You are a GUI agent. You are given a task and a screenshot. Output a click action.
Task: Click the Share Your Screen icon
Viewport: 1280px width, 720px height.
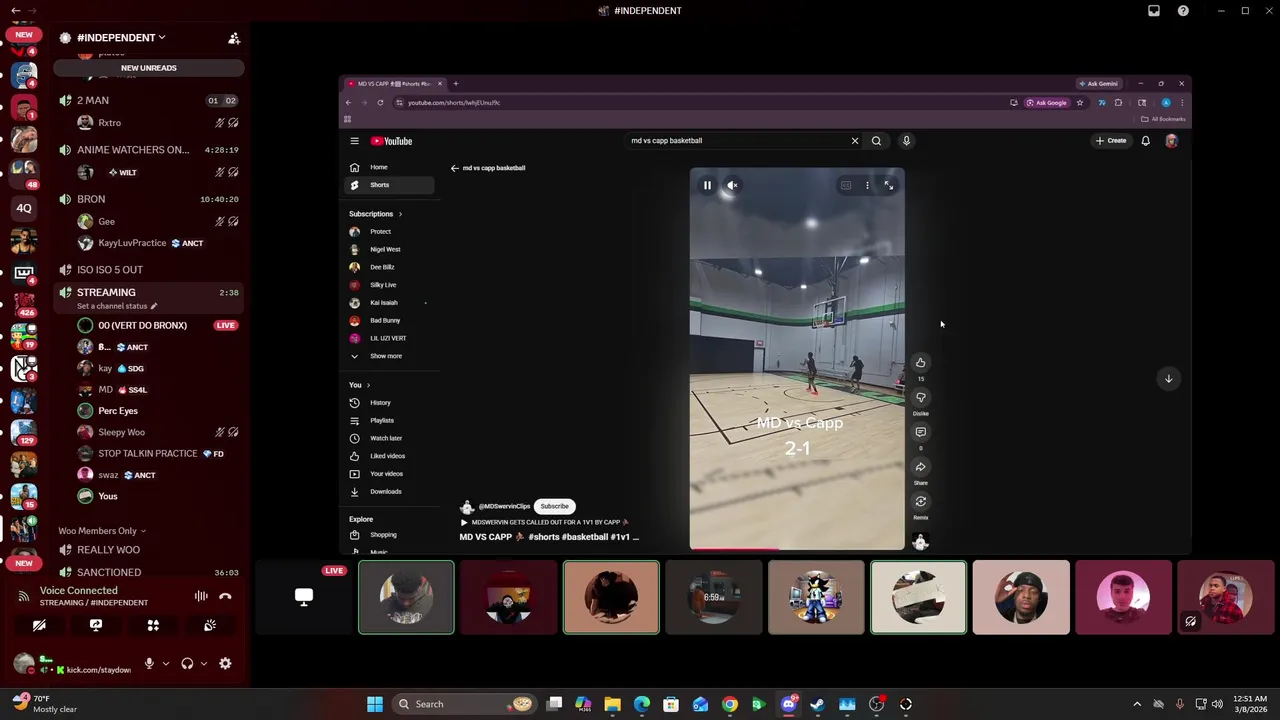click(x=96, y=625)
